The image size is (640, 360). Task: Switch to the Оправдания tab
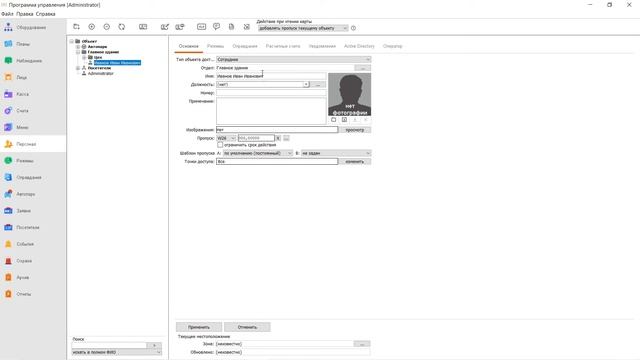(x=245, y=46)
